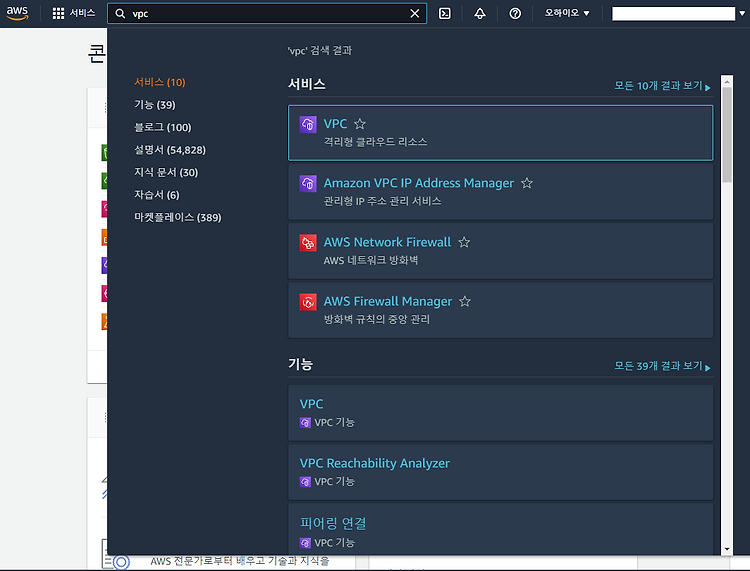
Task: Favorite the AWS Network Firewall star
Action: [x=464, y=242]
